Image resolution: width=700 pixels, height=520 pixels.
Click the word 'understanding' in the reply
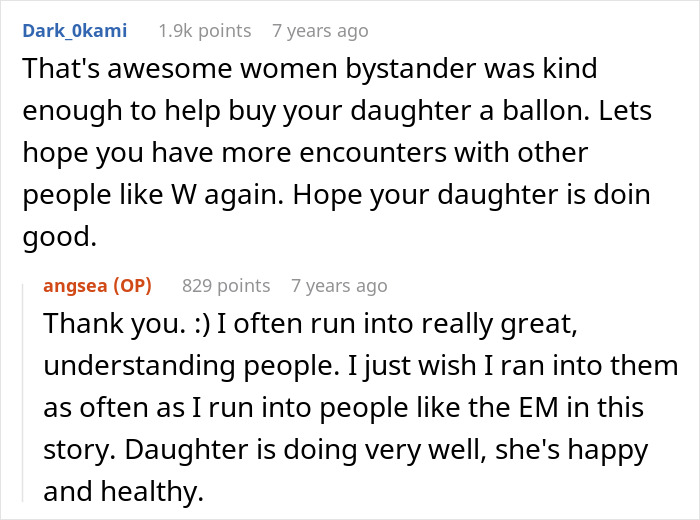click(139, 365)
